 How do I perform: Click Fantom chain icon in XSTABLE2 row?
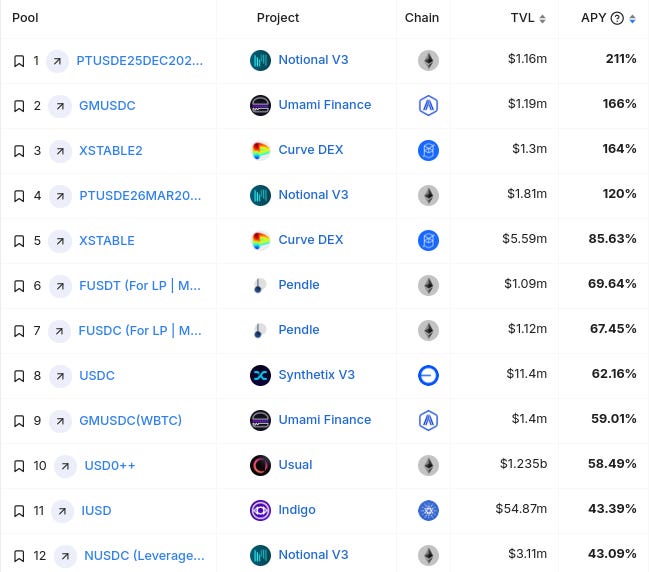(428, 151)
